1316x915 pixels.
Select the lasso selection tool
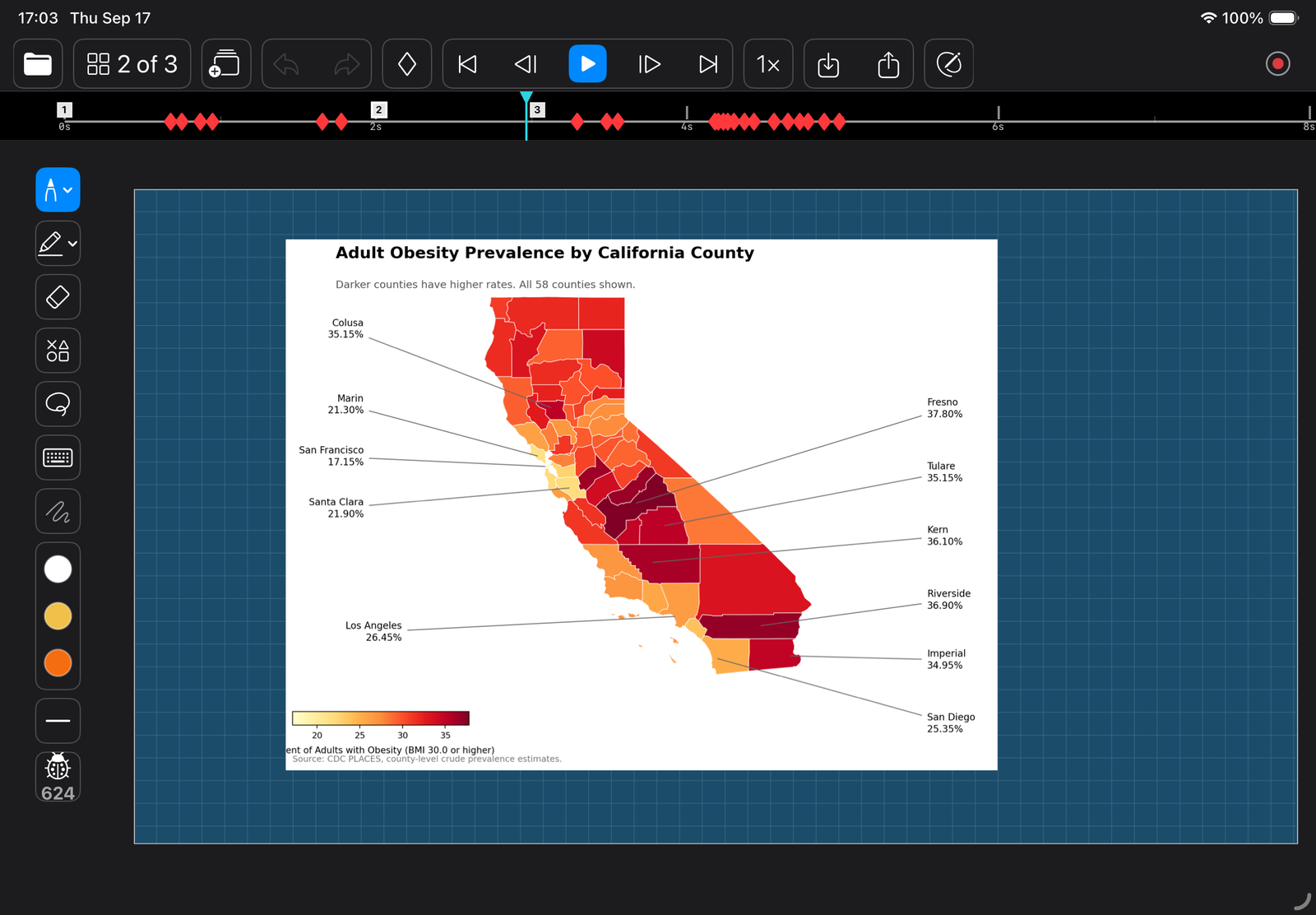[58, 404]
